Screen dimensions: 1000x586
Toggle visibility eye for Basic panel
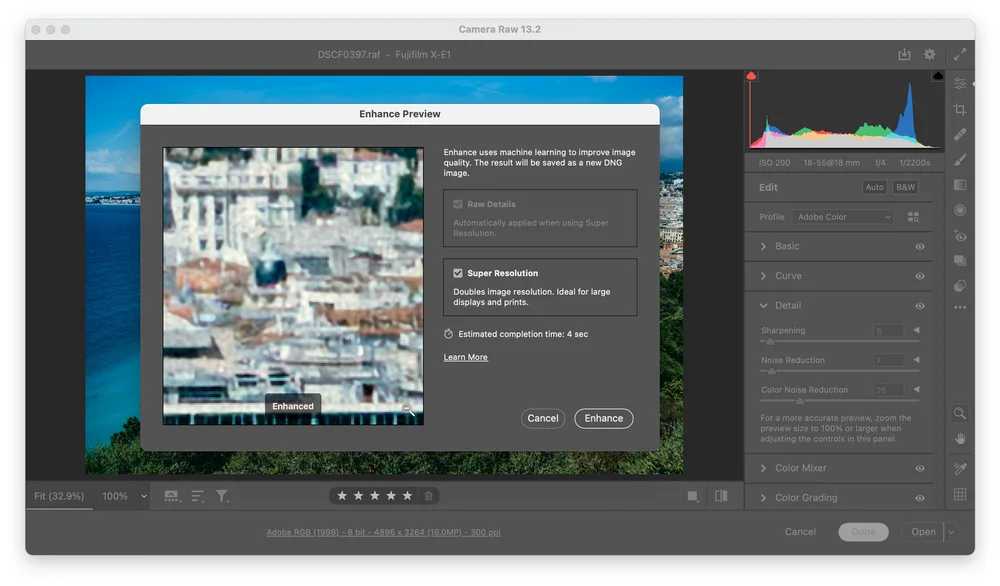point(920,246)
